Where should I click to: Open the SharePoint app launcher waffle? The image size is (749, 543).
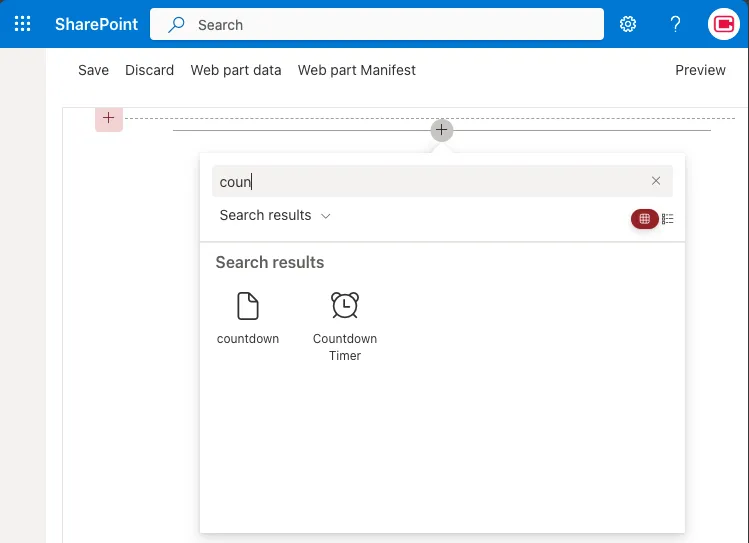pos(22,24)
